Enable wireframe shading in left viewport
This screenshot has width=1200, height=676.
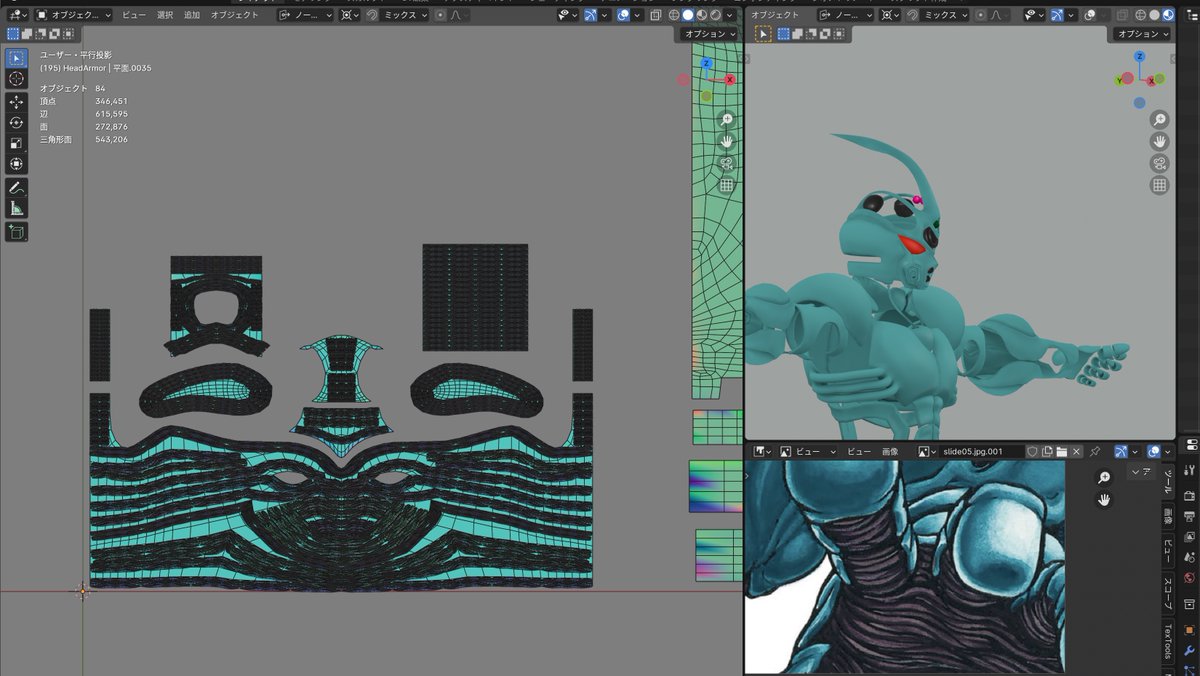pyautogui.click(x=672, y=15)
